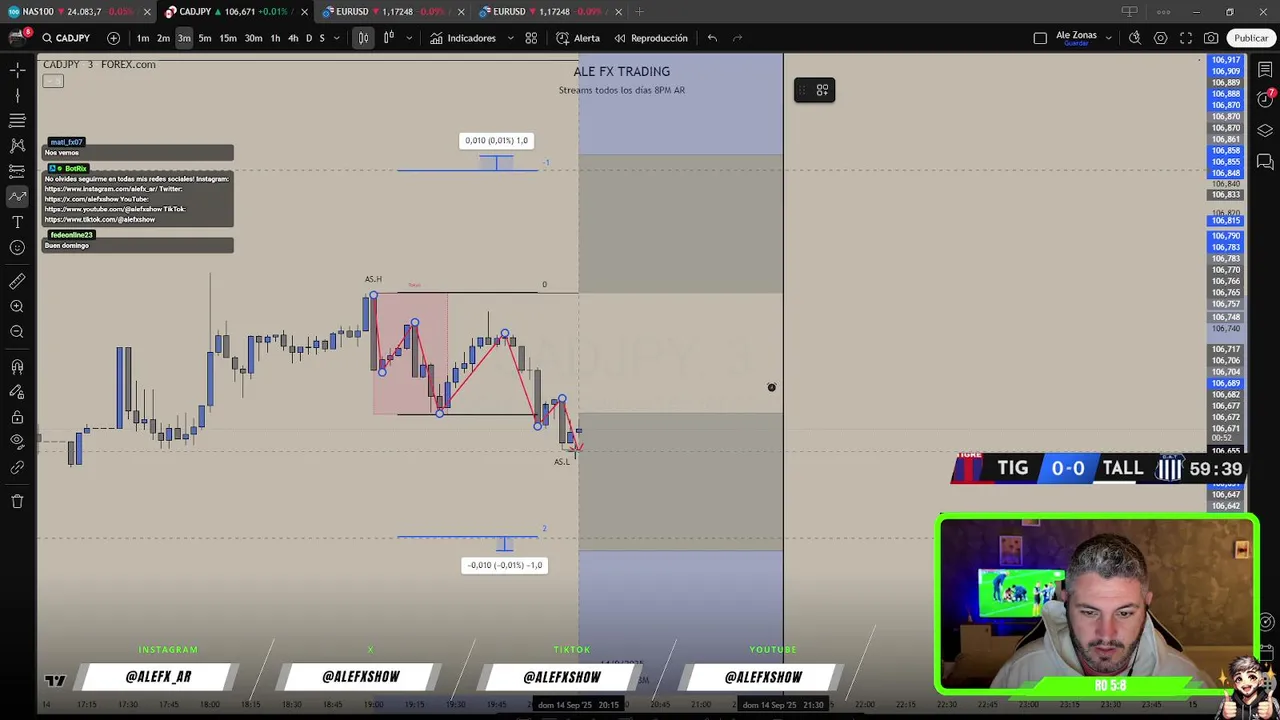
Task: Switch to the daily D timeframe
Action: pyautogui.click(x=308, y=38)
